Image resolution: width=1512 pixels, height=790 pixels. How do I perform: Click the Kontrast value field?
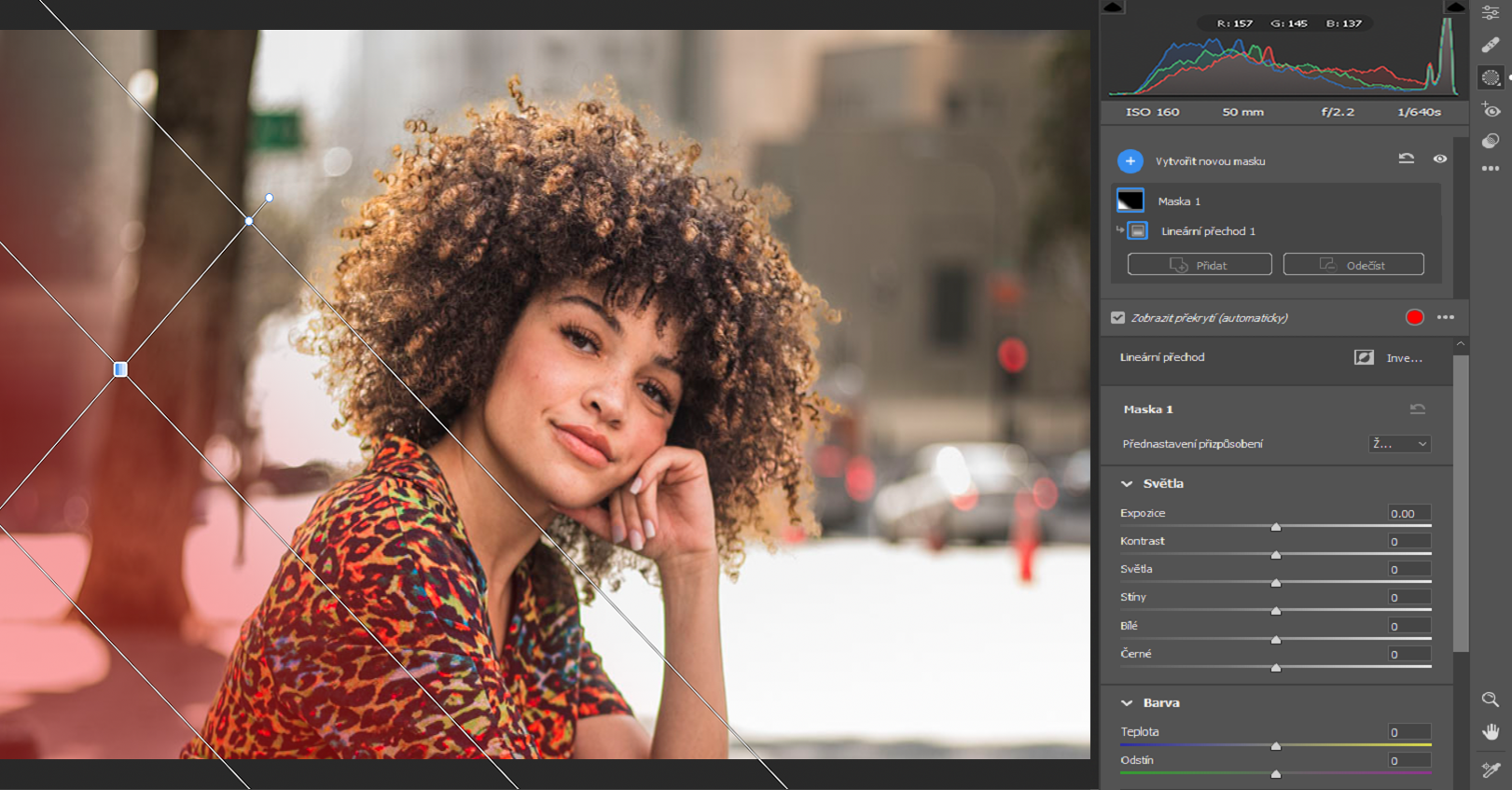[x=1409, y=541]
